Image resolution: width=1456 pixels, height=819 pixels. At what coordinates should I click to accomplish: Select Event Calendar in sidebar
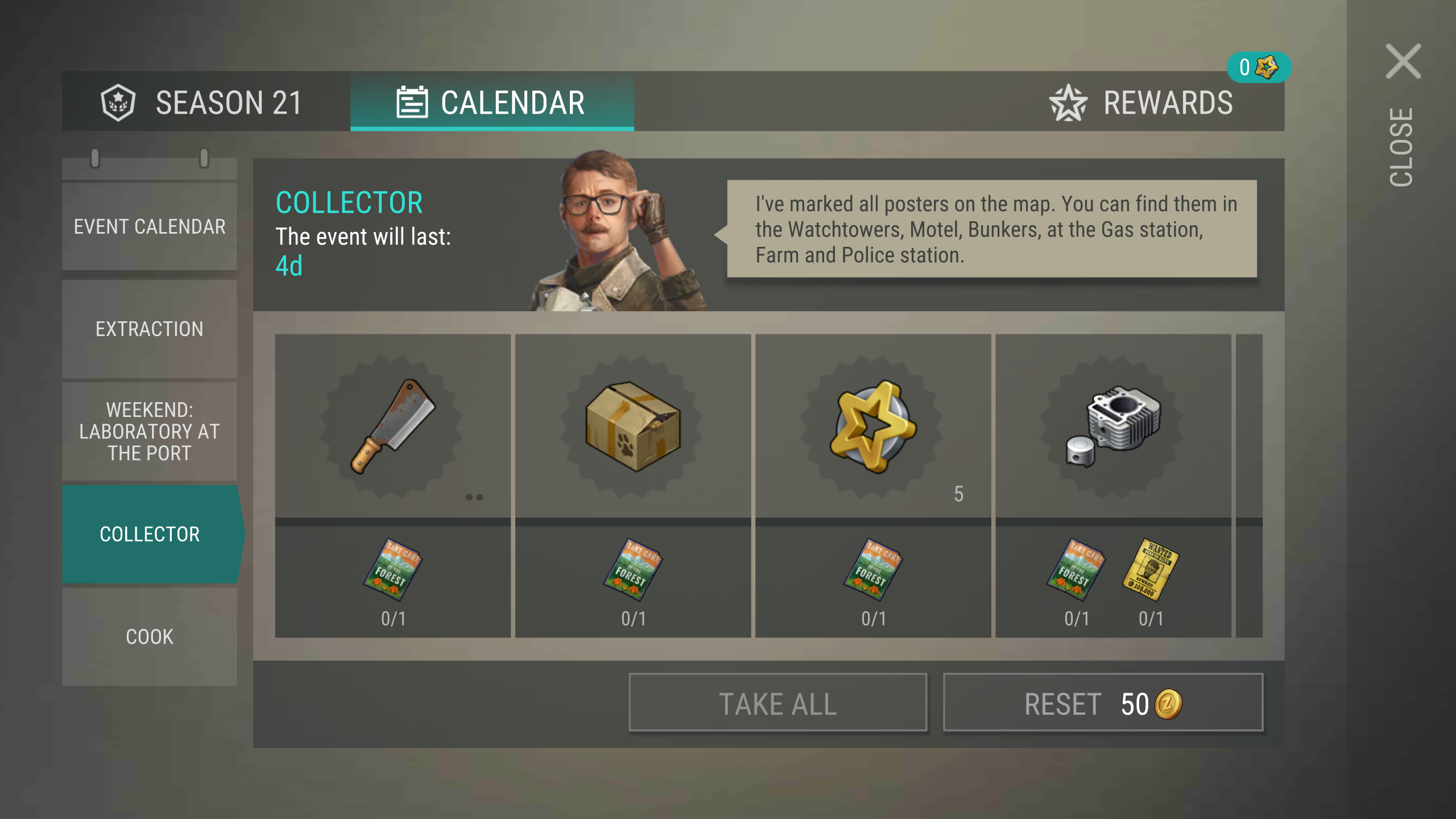click(x=150, y=226)
